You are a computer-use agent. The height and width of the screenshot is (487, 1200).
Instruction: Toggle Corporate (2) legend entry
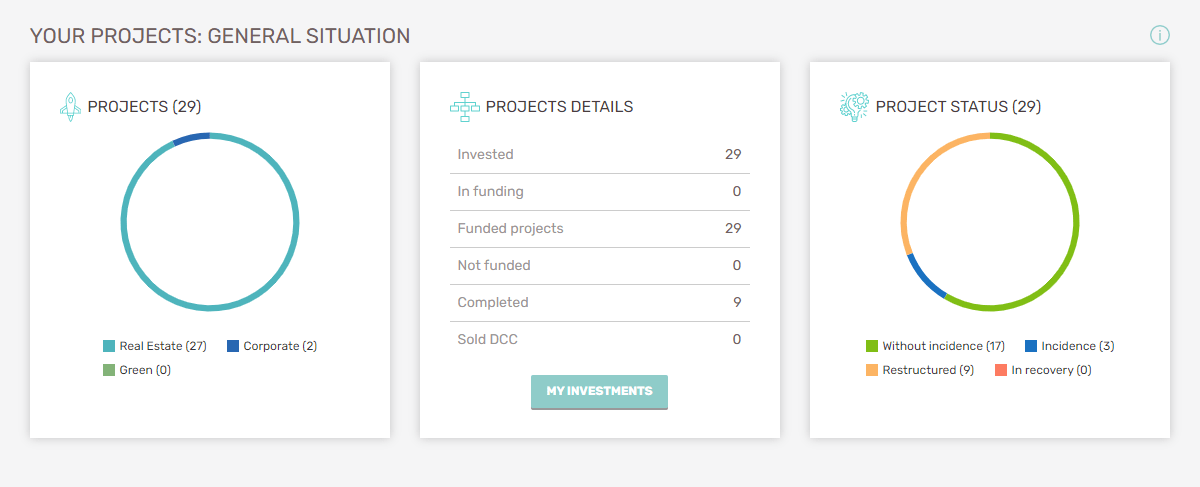click(272, 346)
